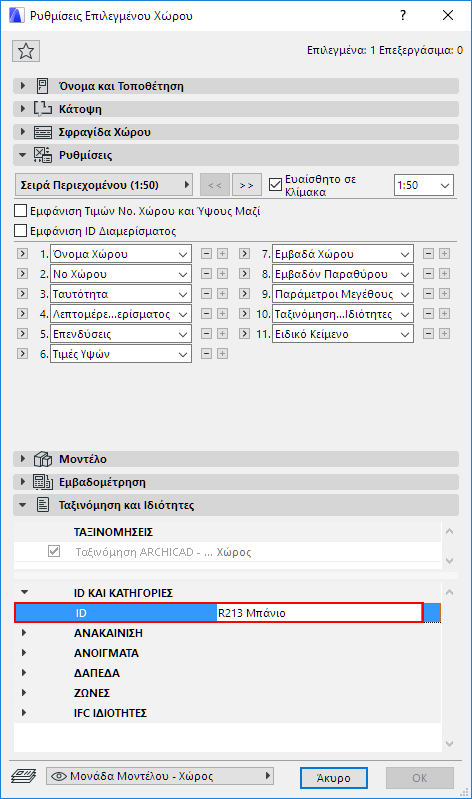Click the ID field with R213 Μπάνιο
Screen dimensions: 472x799
[320, 613]
